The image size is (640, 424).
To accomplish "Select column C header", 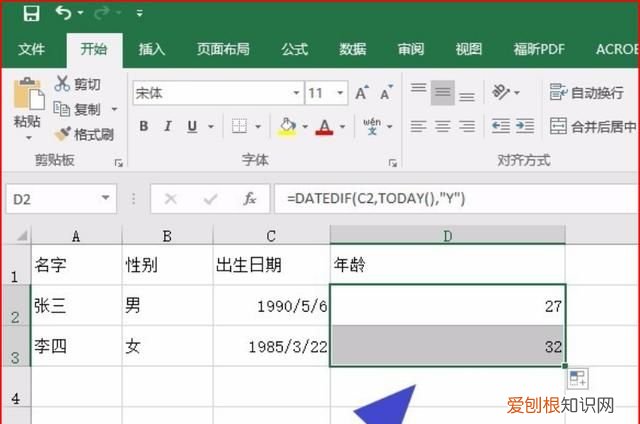I will 271,236.
